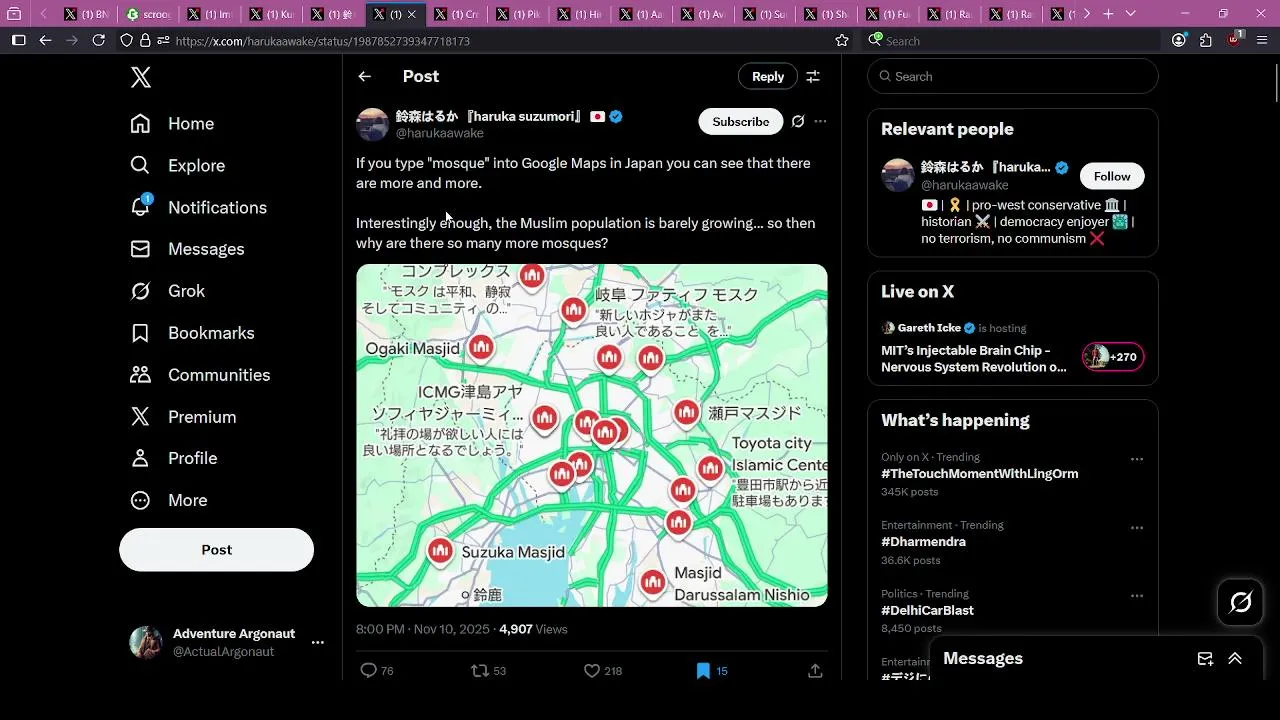Viewport: 1280px width, 720px height.
Task: Open the post's more options dots
Action: coord(820,121)
